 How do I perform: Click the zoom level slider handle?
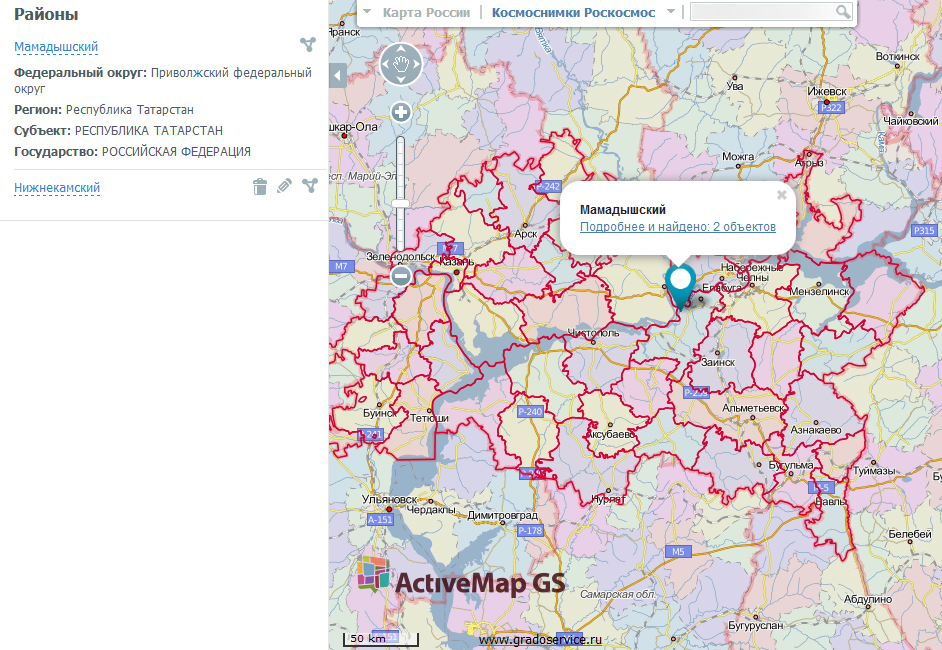[x=401, y=203]
